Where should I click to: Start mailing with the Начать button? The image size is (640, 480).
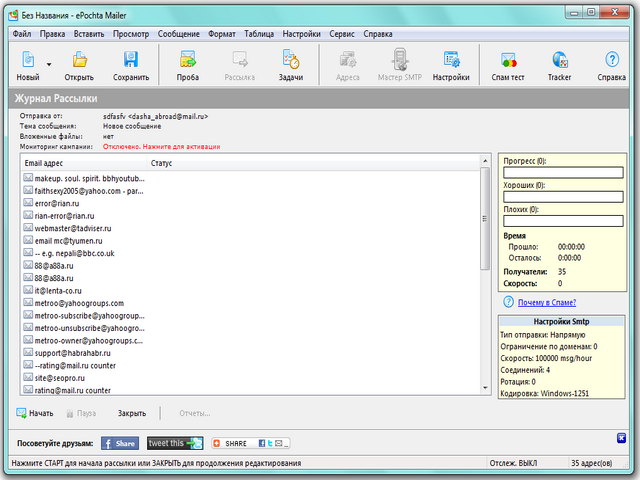(x=35, y=413)
